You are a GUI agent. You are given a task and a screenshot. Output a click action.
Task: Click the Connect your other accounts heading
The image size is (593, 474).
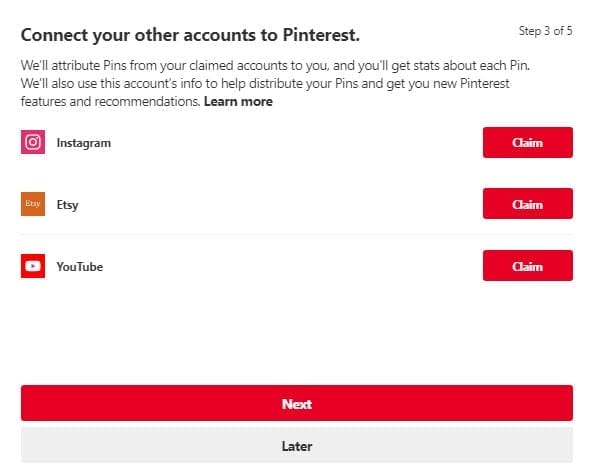[x=190, y=35]
